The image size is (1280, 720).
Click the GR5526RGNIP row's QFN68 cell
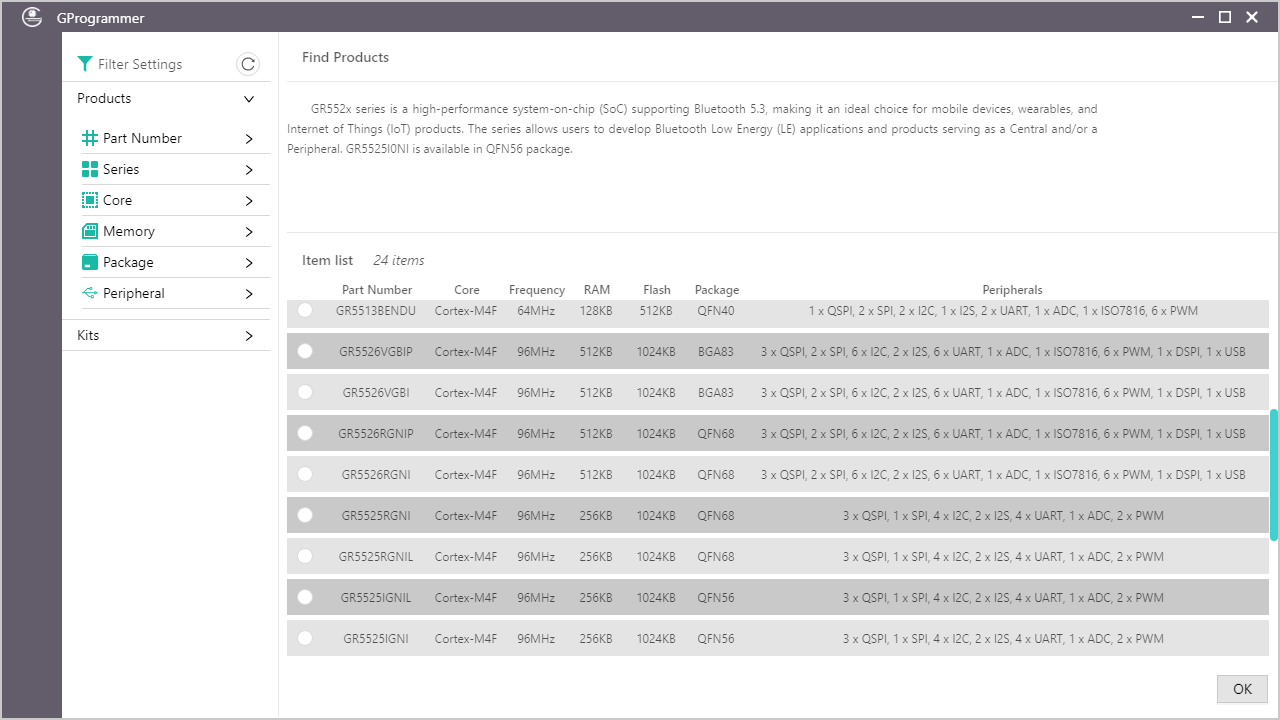(716, 434)
